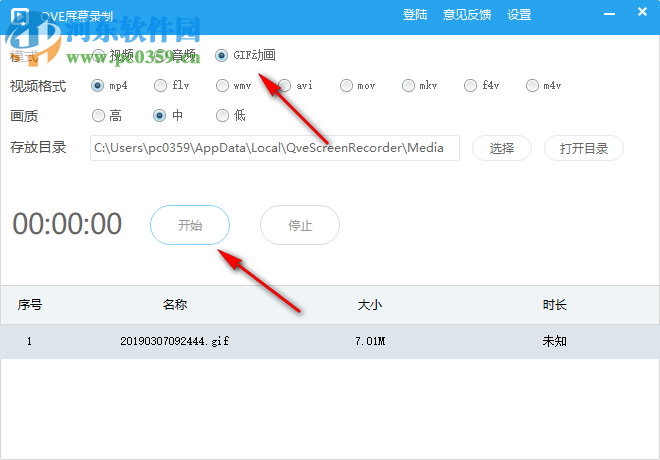Click the 序号 column header

[x=30, y=305]
